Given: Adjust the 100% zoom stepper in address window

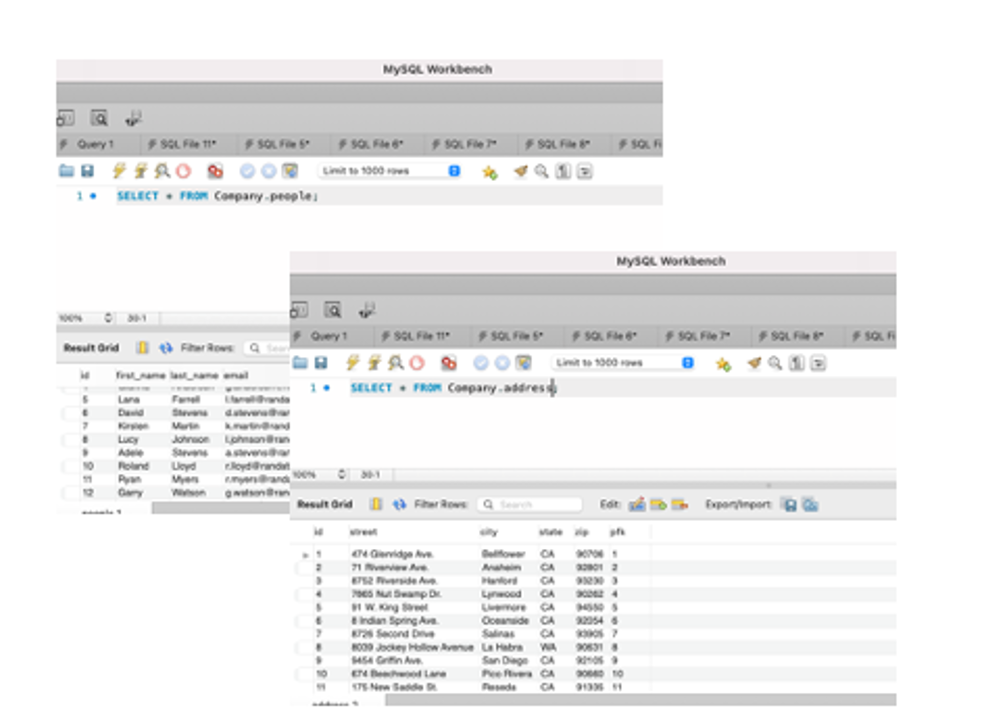Looking at the screenshot, I should [x=342, y=475].
